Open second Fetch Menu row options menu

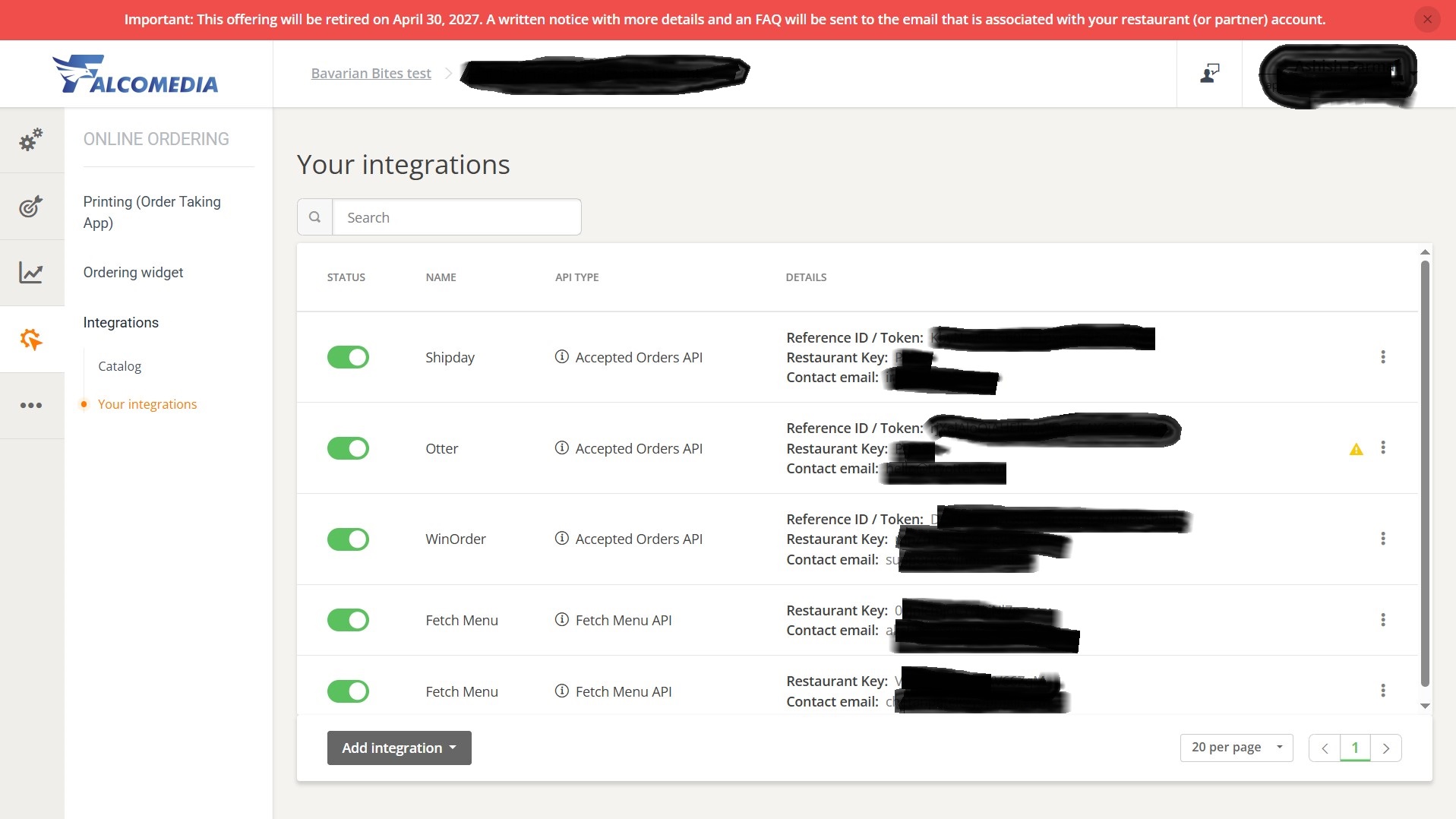click(1382, 691)
